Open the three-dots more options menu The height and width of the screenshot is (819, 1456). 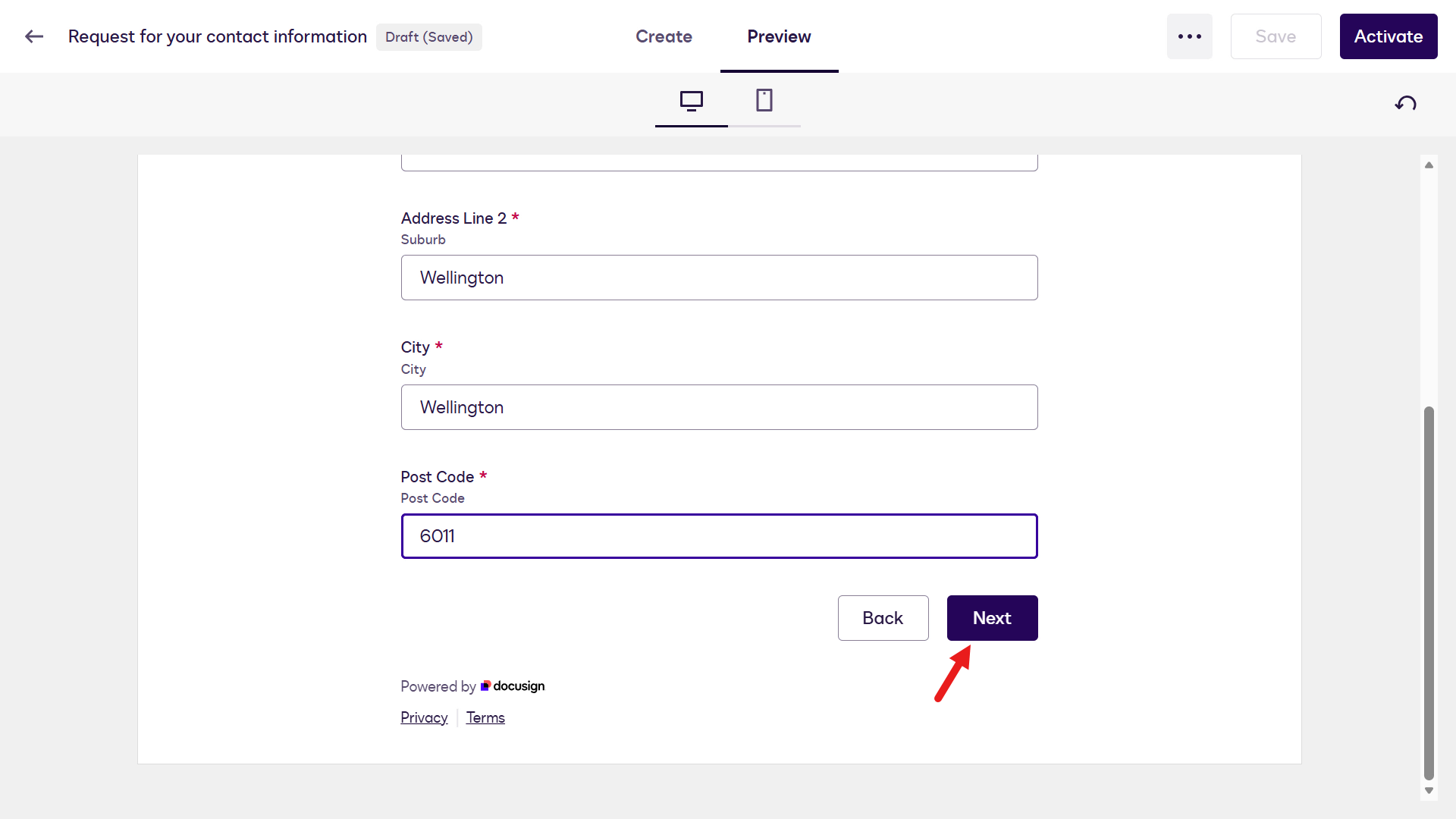point(1189,36)
